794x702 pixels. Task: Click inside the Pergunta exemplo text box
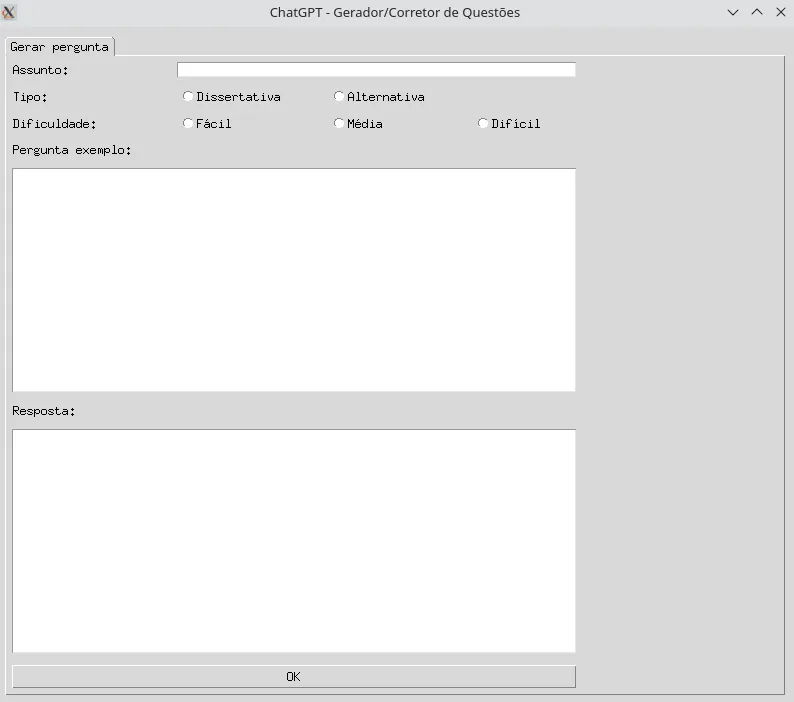tap(294, 280)
